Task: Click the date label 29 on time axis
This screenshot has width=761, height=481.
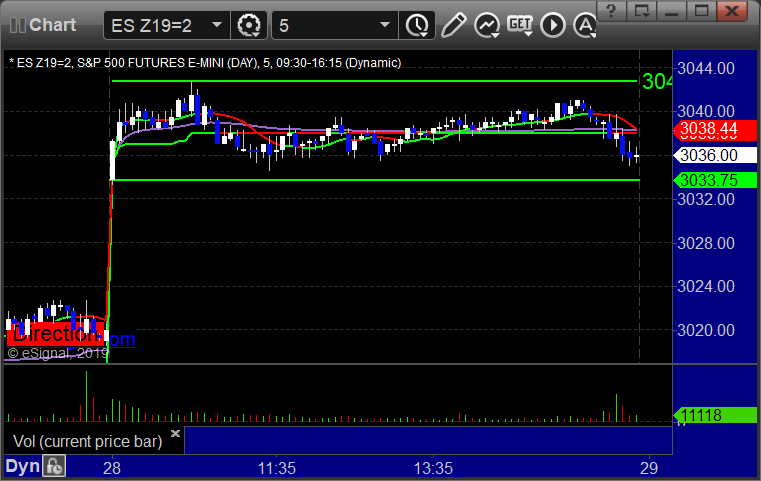Action: point(649,468)
